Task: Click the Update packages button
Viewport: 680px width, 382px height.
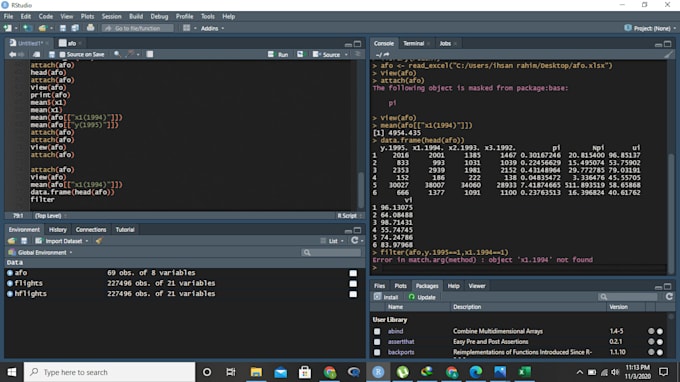Action: pyautogui.click(x=422, y=297)
